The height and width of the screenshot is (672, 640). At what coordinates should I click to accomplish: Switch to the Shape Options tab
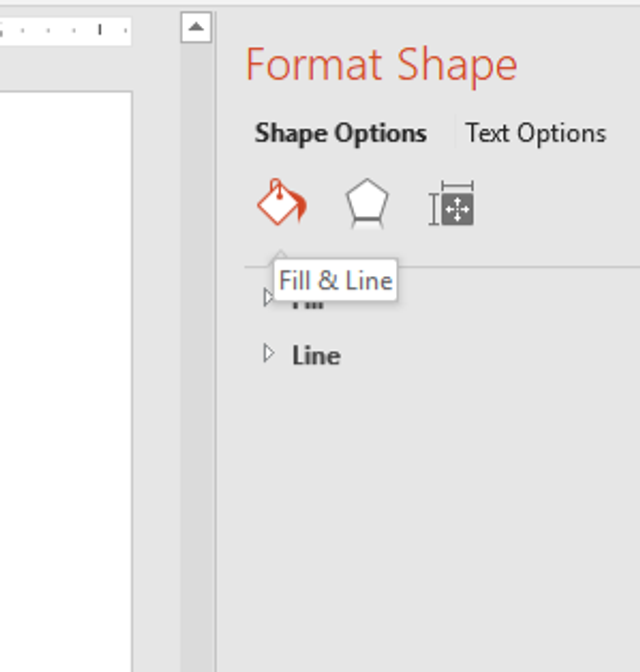340,133
